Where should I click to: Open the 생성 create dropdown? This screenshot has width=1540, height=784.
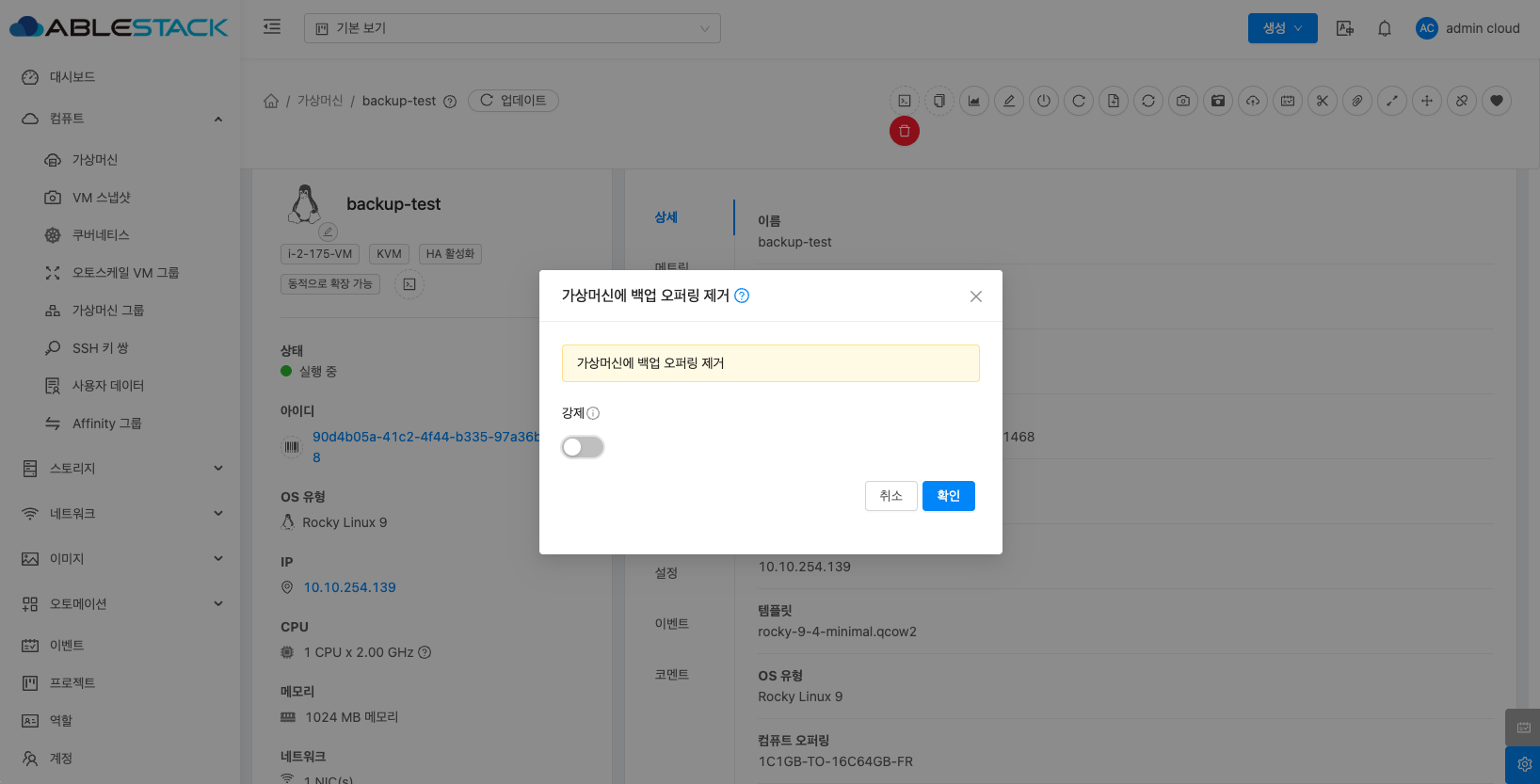[x=1282, y=28]
